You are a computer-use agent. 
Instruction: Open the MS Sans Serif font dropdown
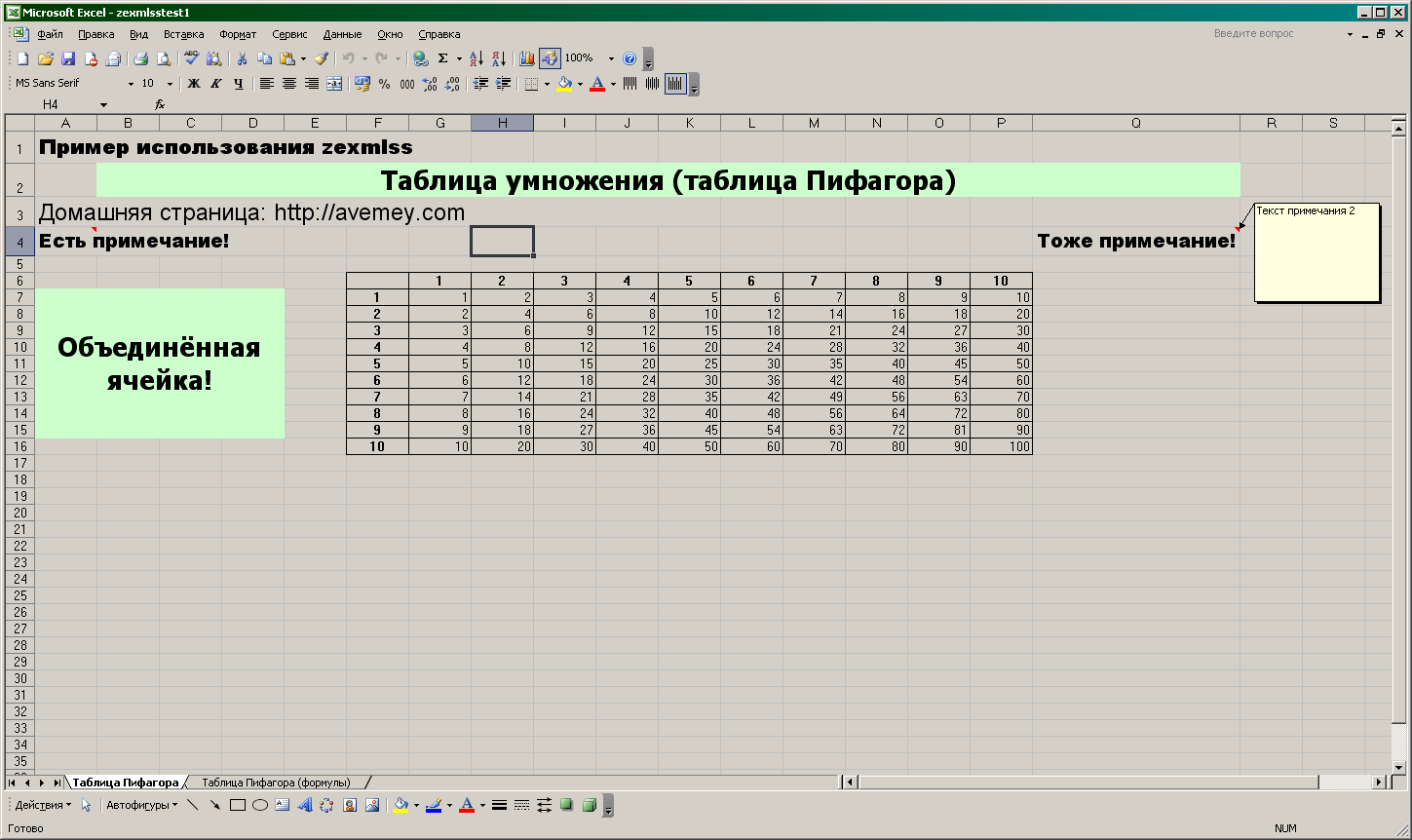pos(131,84)
